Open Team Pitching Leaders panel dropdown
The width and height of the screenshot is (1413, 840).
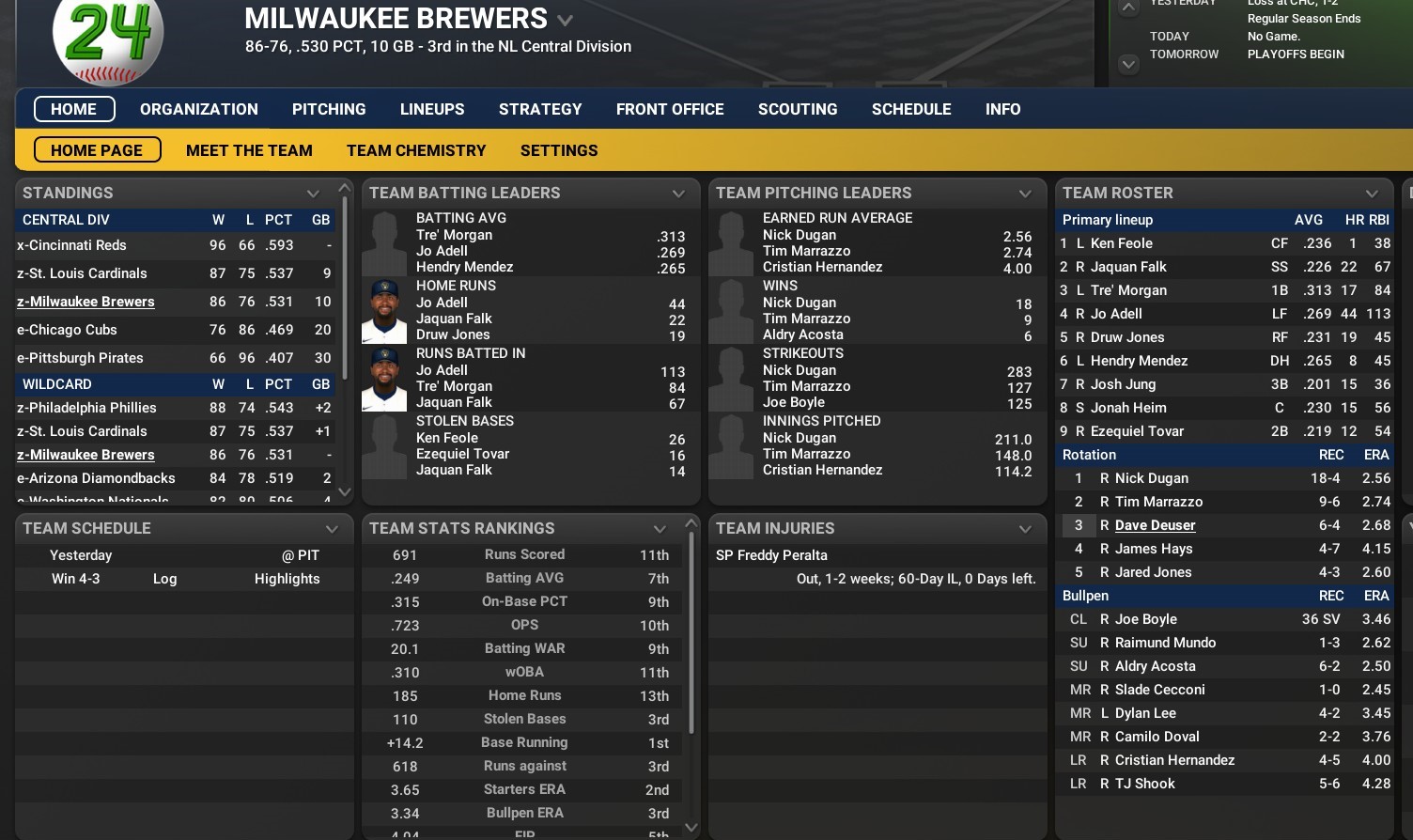click(x=1025, y=194)
